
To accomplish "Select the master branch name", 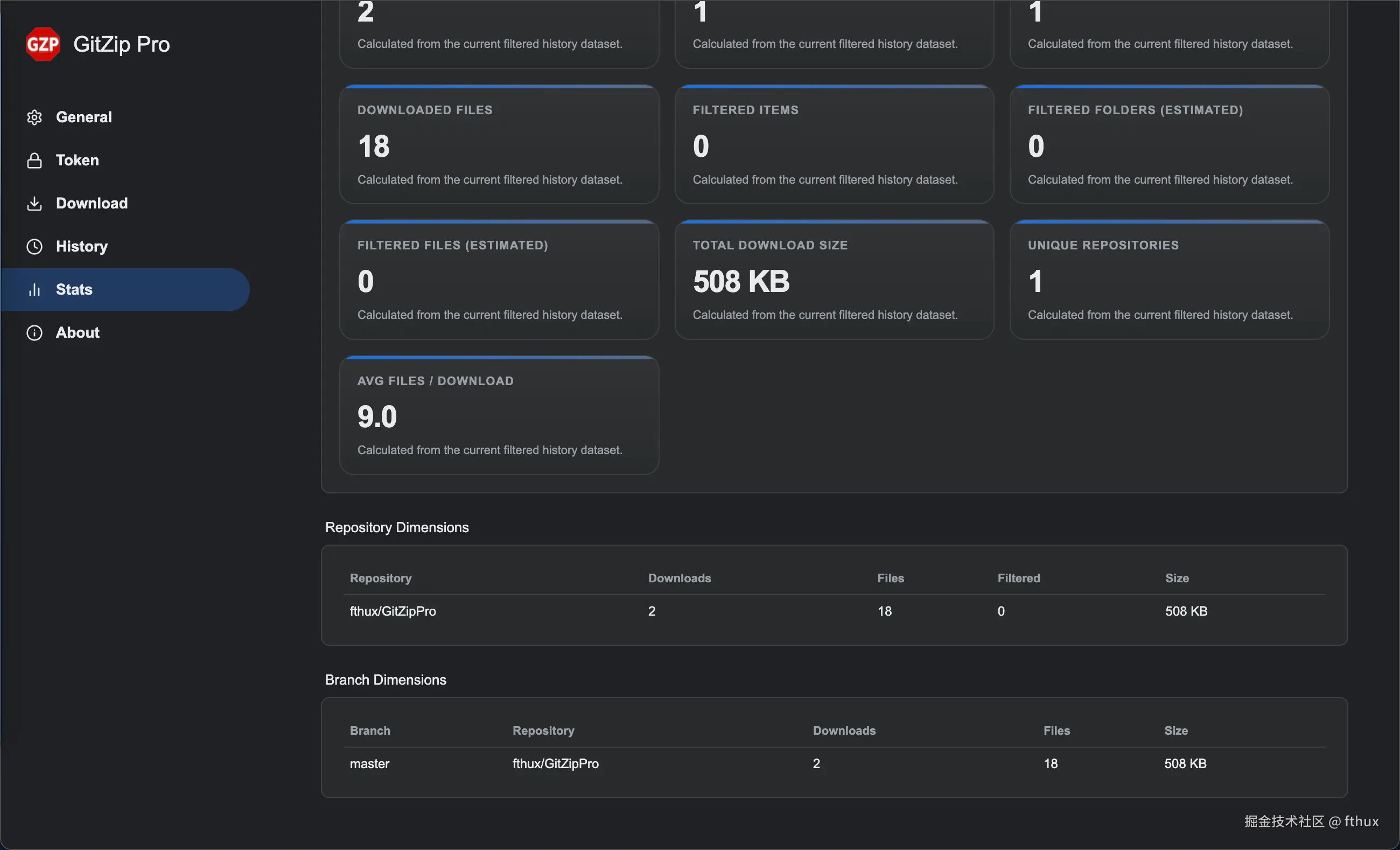I will 369,764.
